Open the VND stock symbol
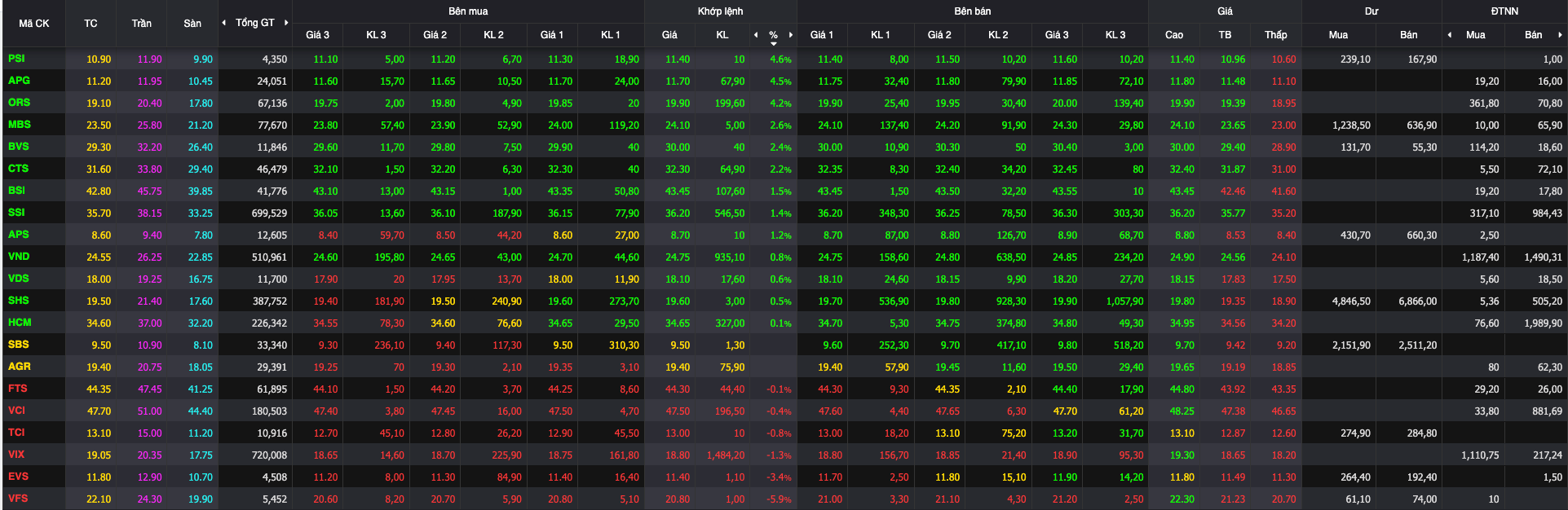1568x510 pixels. (19, 257)
